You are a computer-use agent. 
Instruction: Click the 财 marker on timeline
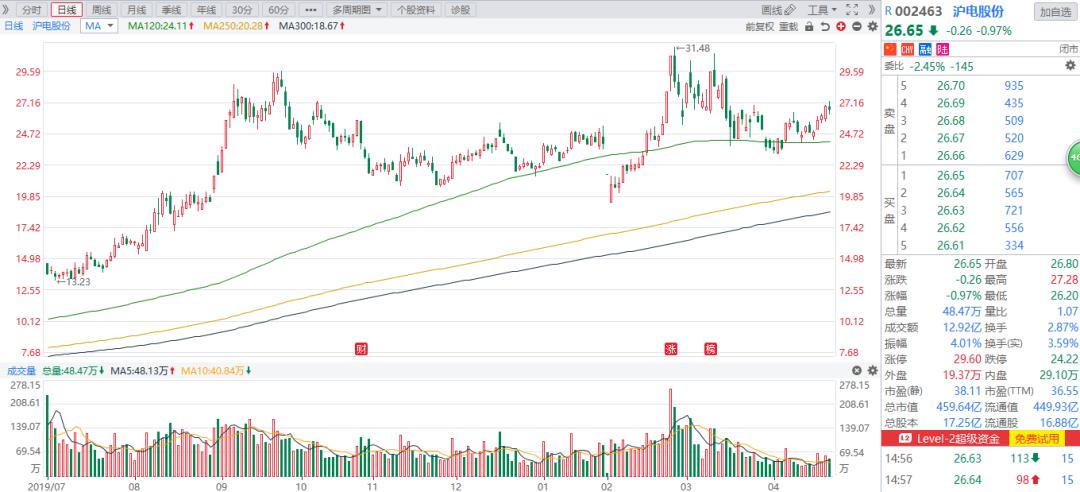coord(361,349)
